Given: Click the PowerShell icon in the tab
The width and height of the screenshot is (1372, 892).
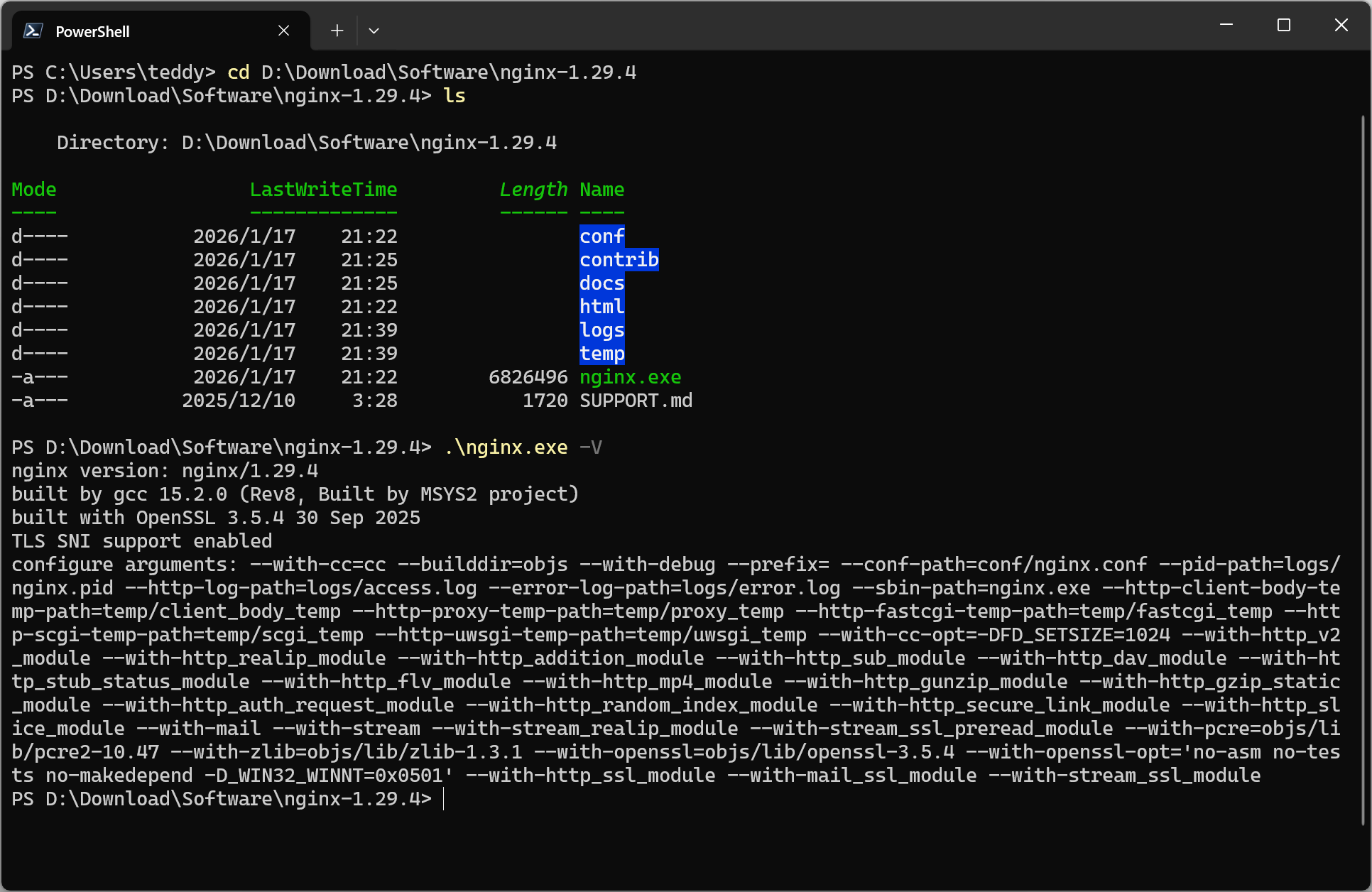Looking at the screenshot, I should 33,31.
